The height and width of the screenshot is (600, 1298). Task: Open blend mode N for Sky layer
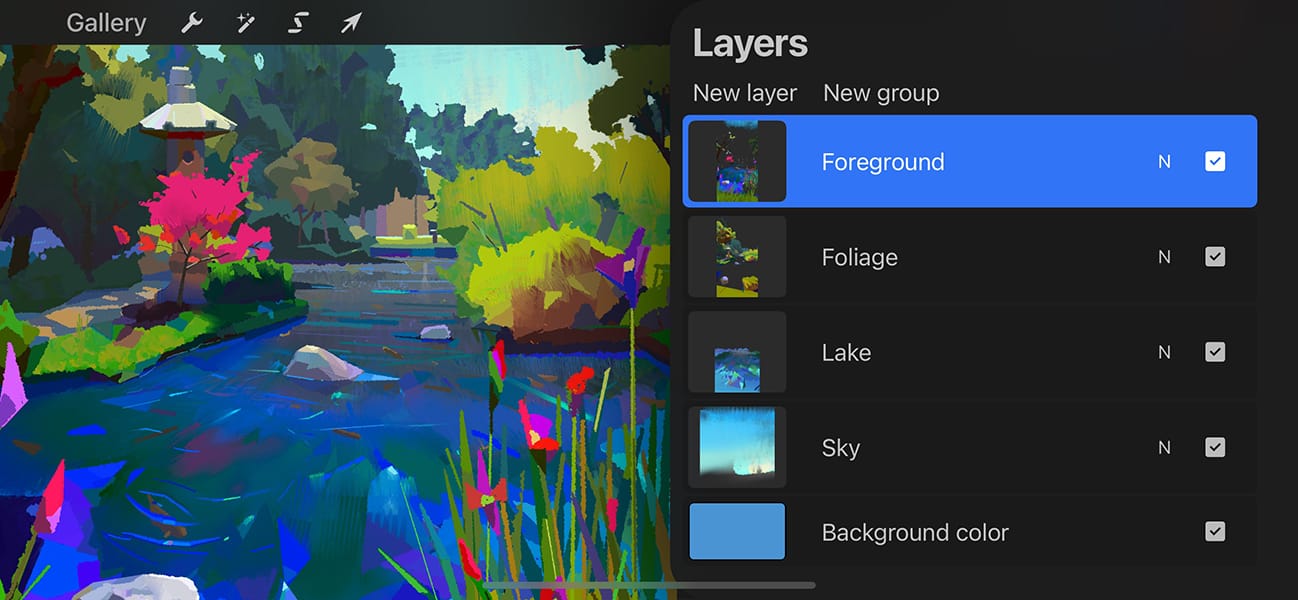[x=1164, y=447]
